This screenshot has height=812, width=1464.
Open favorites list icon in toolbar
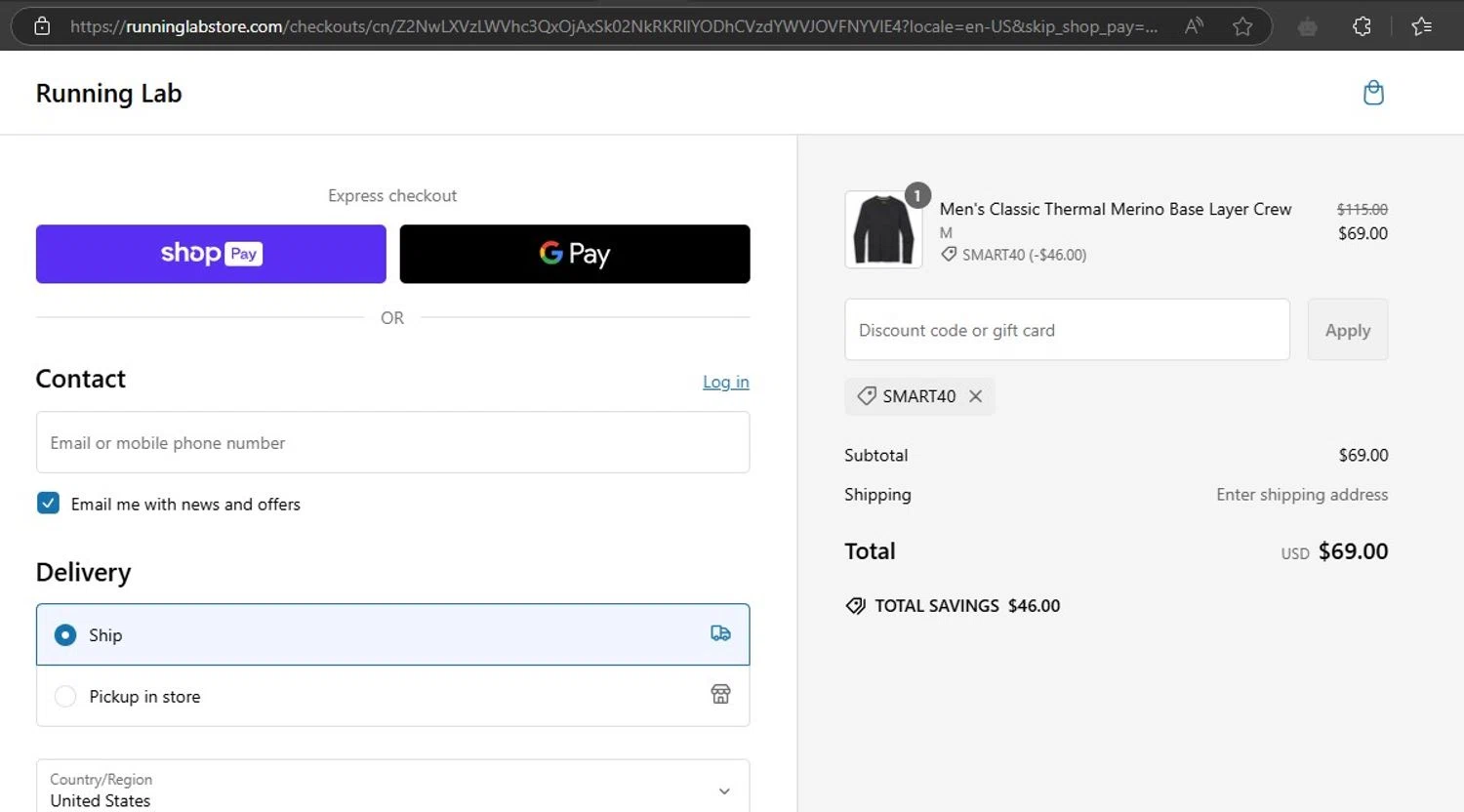(1422, 26)
